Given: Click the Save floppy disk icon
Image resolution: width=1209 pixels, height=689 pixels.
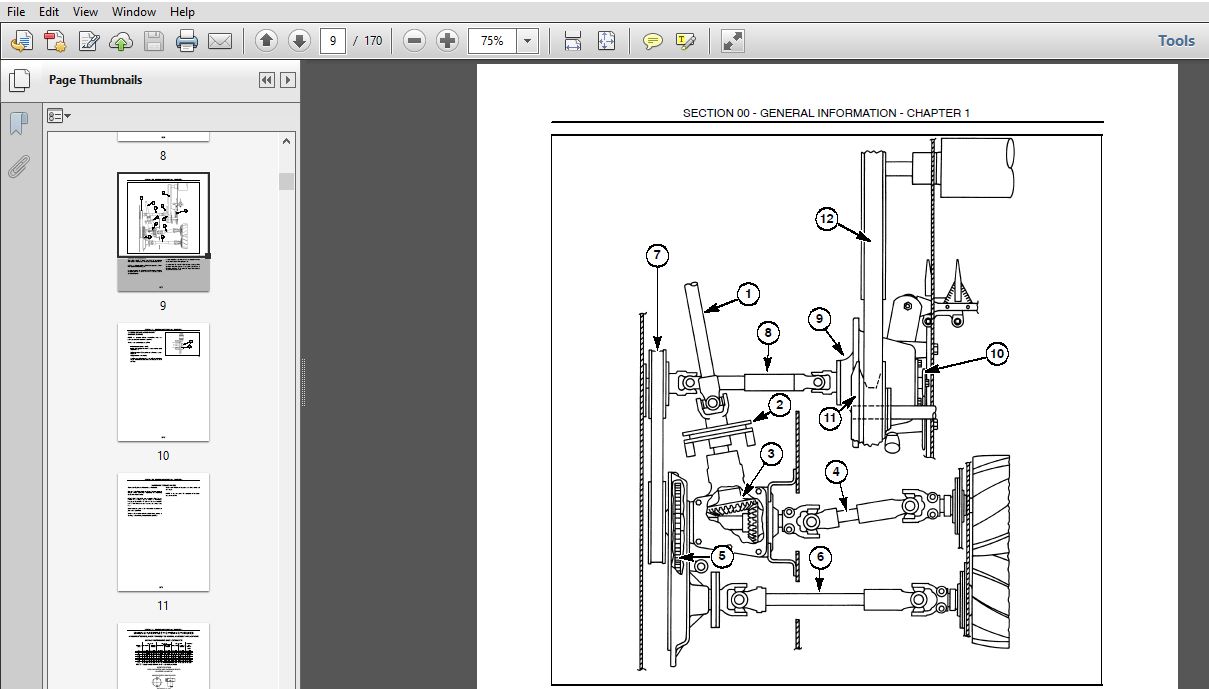Looking at the screenshot, I should click(153, 41).
